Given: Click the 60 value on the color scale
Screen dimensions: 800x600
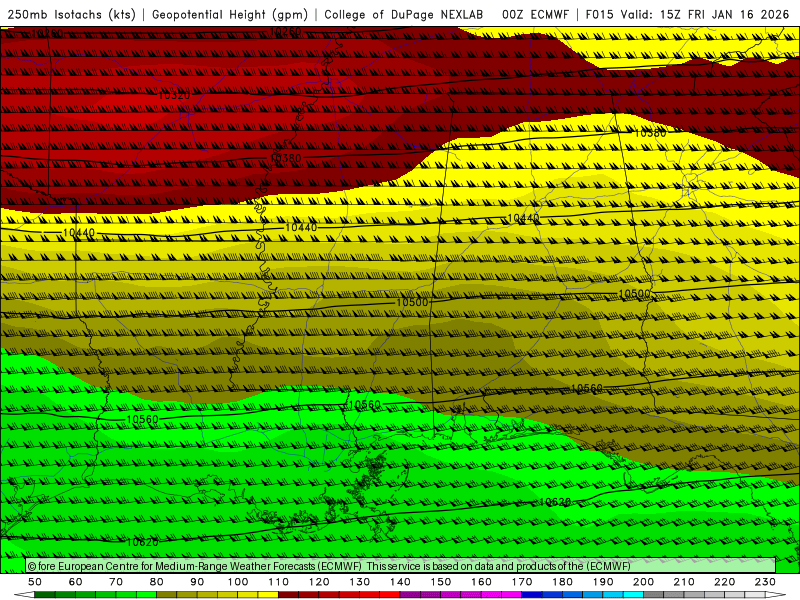Looking at the screenshot, I should pyautogui.click(x=76, y=582).
